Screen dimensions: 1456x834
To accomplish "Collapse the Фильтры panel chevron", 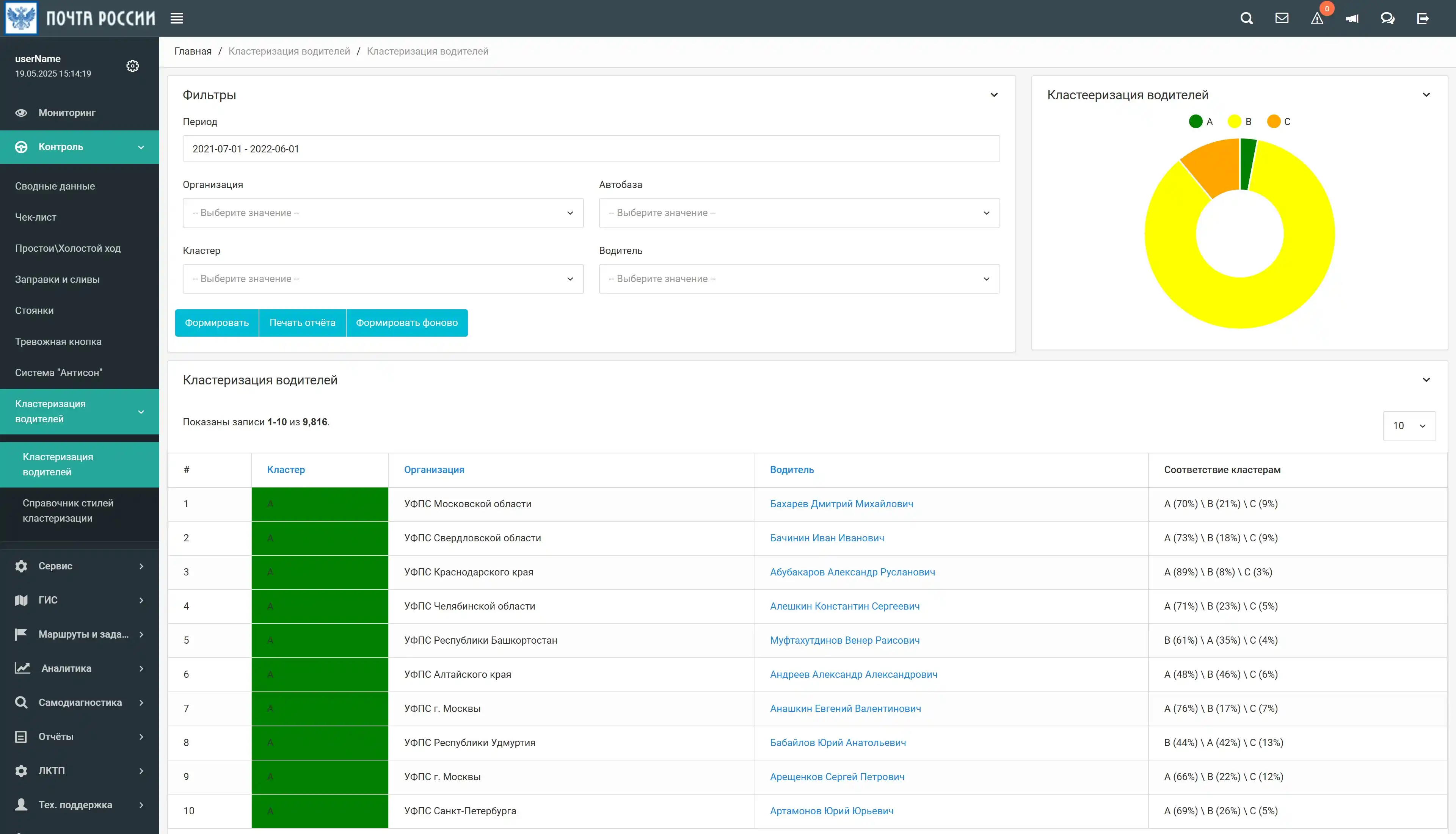I will [994, 95].
